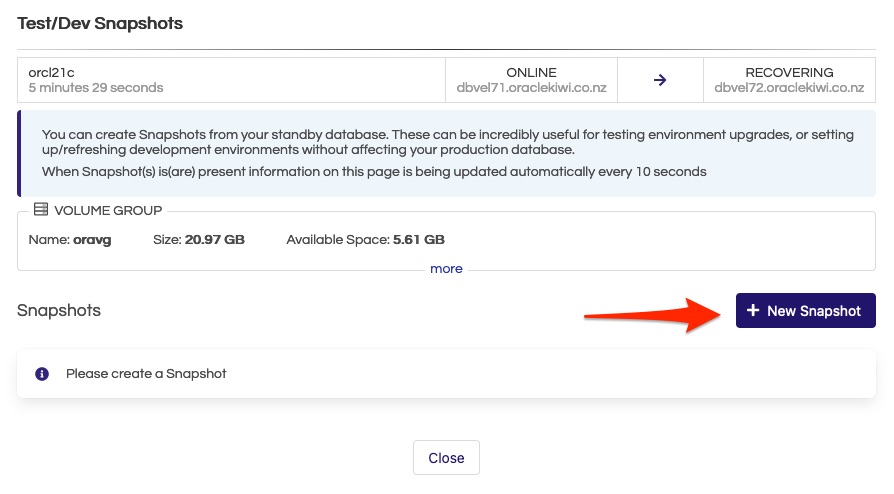Viewport: 894px width, 494px height.
Task: Click the 'Snapshots' section heading
Action: 59,310
